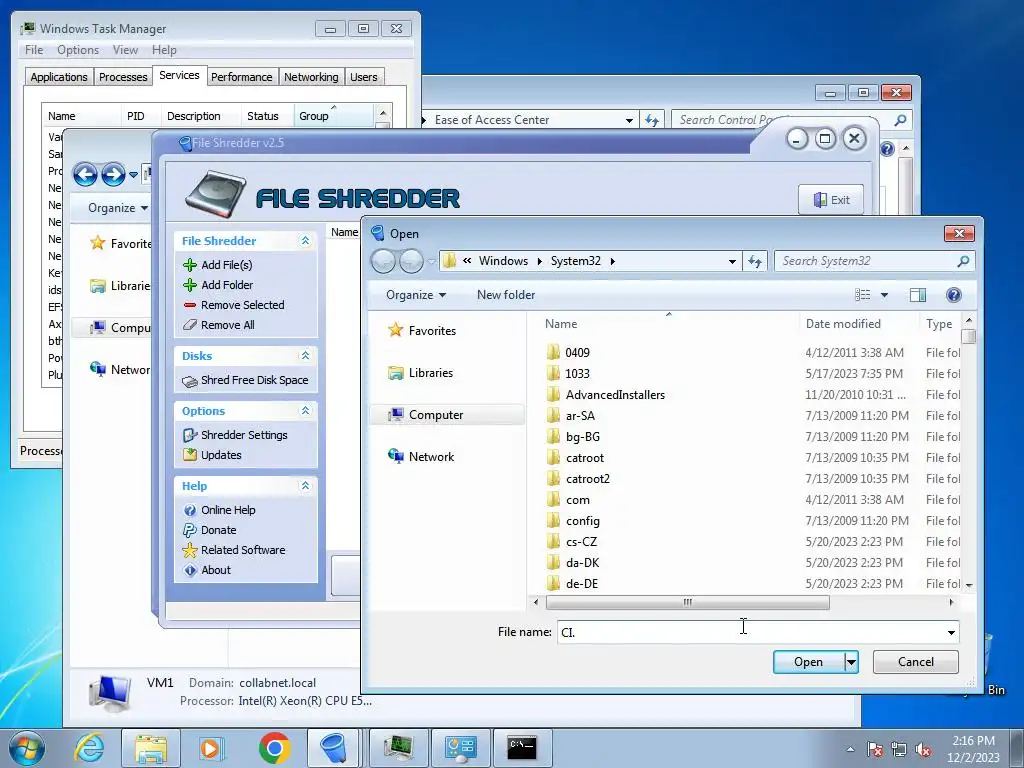Switch to Processes tab in Task Manager
Screen dimensions: 1024x768
tap(123, 77)
